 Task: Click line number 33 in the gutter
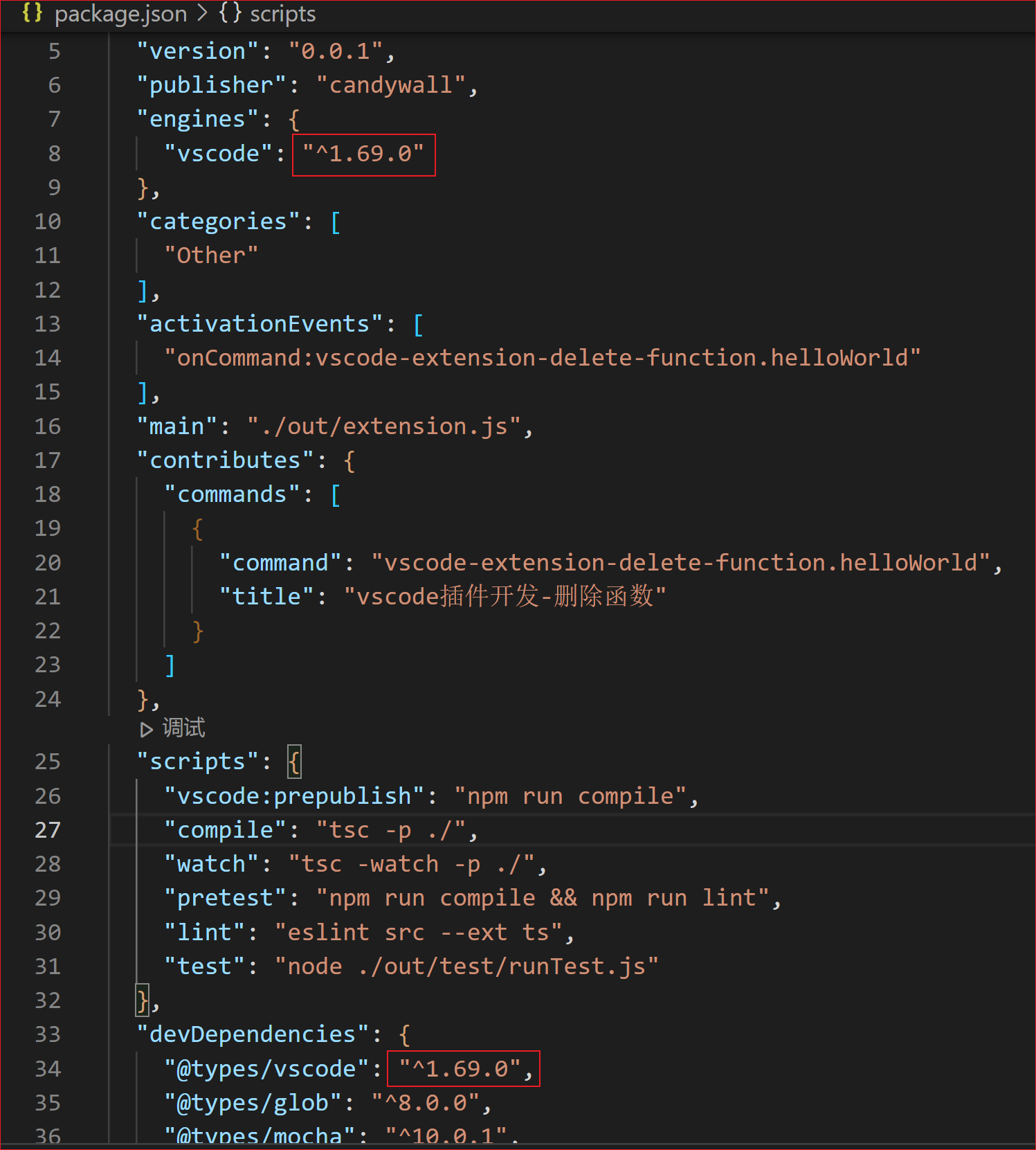tap(48, 1034)
